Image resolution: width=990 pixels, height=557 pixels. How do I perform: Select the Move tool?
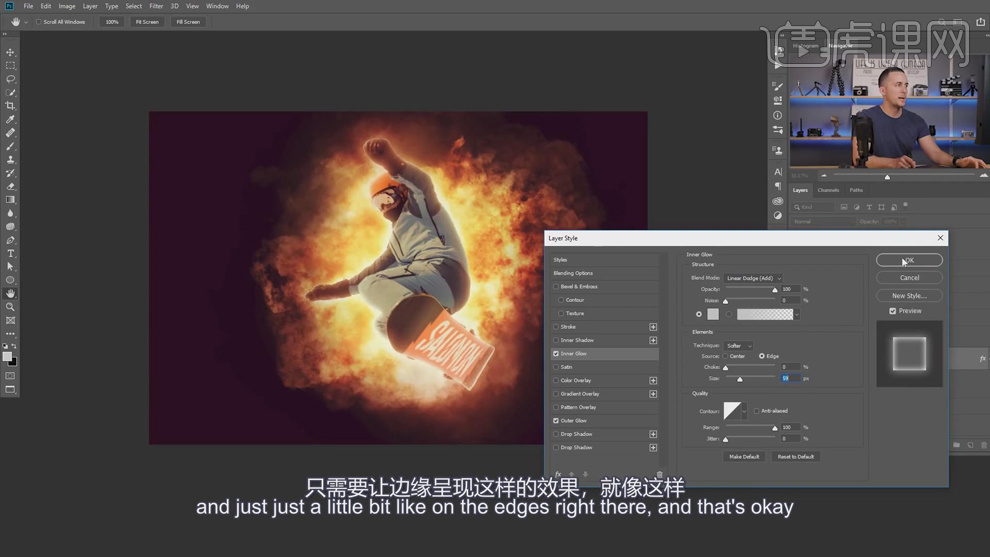11,52
